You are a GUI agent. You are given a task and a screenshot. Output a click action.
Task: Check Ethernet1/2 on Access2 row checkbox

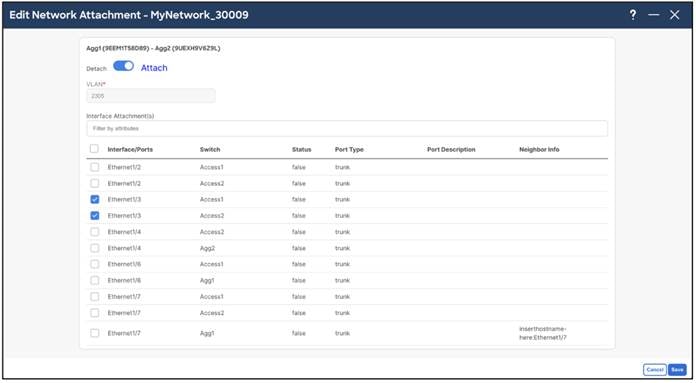[95, 183]
